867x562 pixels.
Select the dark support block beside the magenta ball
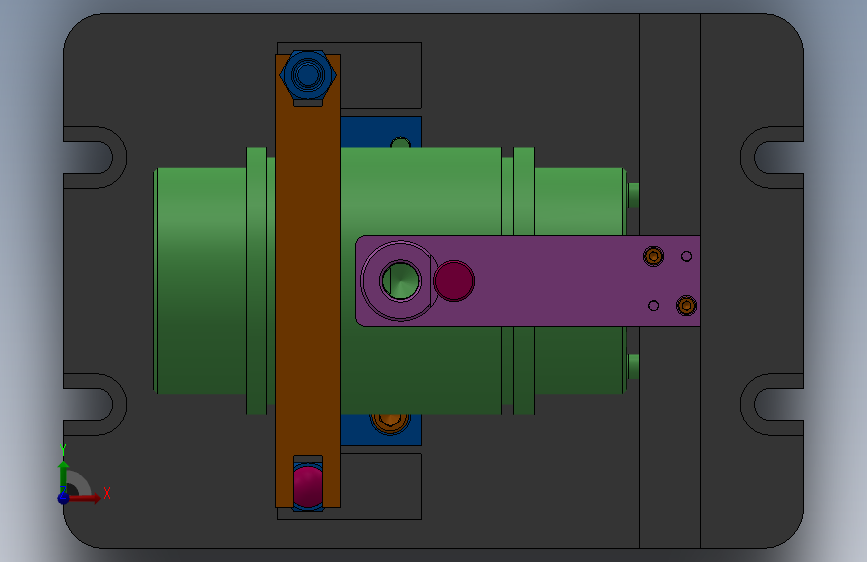point(381,486)
